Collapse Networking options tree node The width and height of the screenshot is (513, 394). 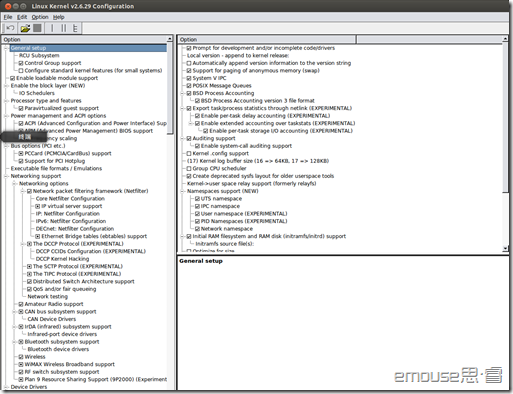tap(15, 184)
